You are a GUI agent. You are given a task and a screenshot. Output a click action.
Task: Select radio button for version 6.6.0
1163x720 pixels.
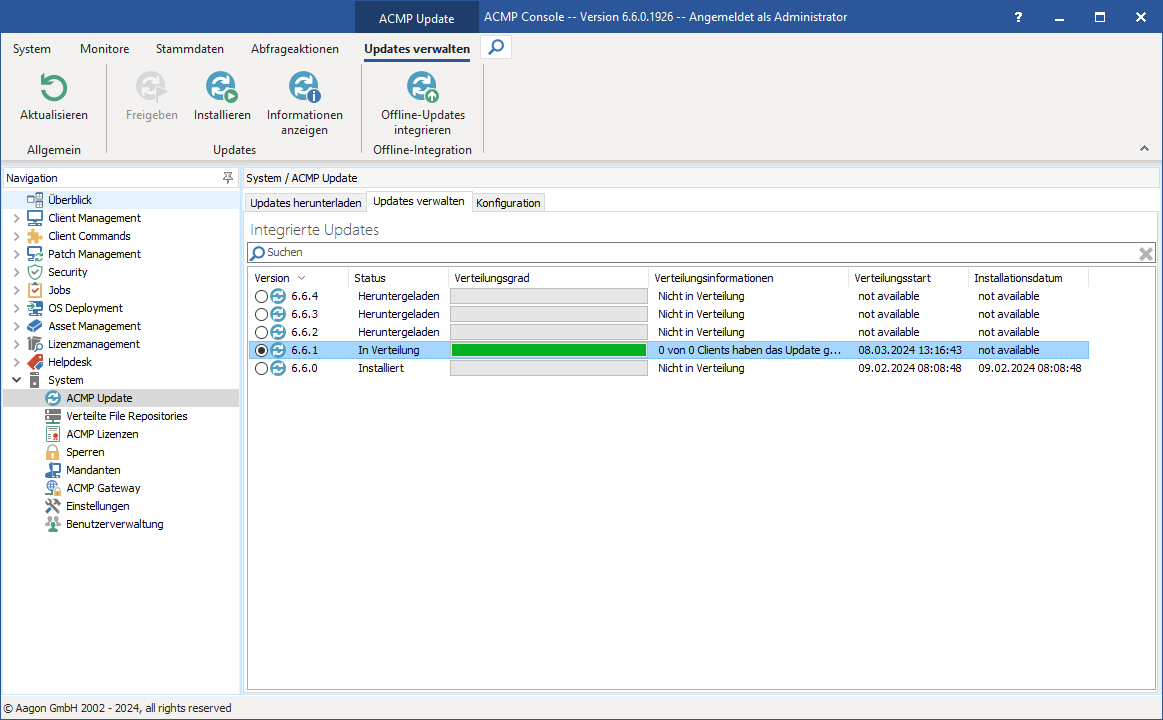coord(261,368)
